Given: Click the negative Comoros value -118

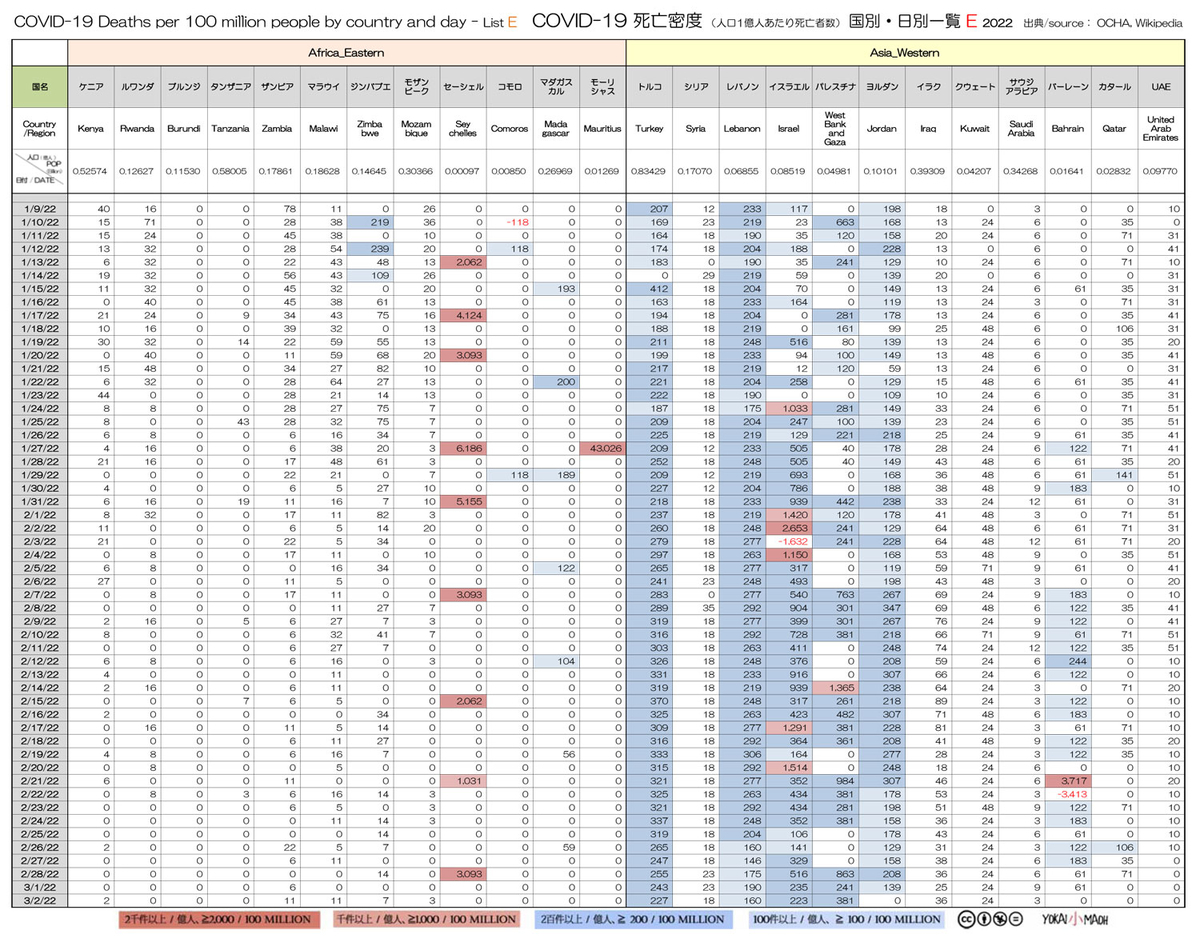Looking at the screenshot, I should [510, 221].
